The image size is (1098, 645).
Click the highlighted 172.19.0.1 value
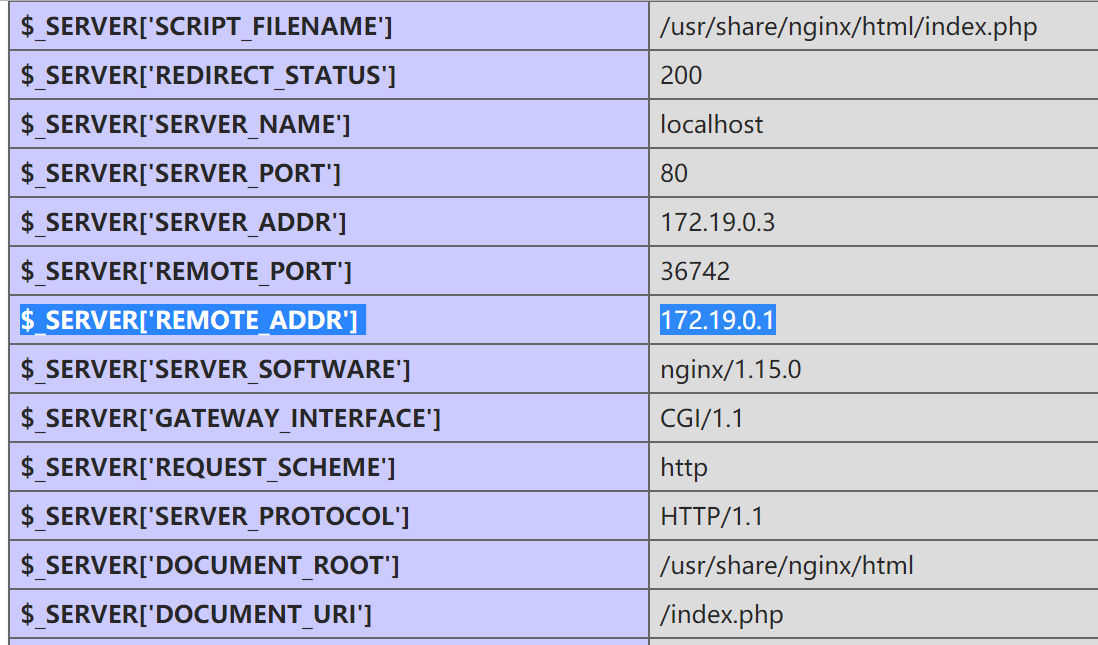pos(718,320)
